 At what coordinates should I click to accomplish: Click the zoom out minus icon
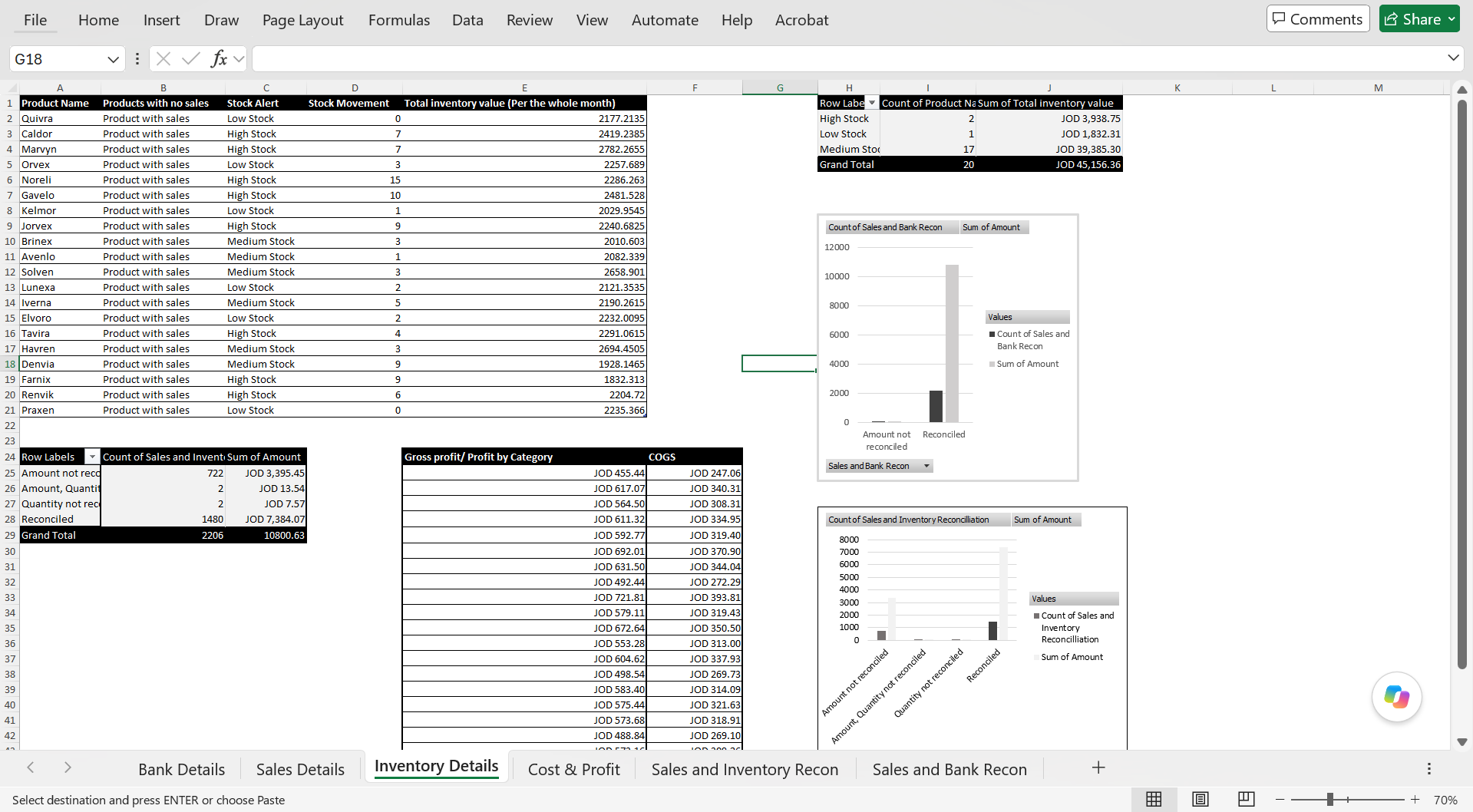pyautogui.click(x=1280, y=800)
